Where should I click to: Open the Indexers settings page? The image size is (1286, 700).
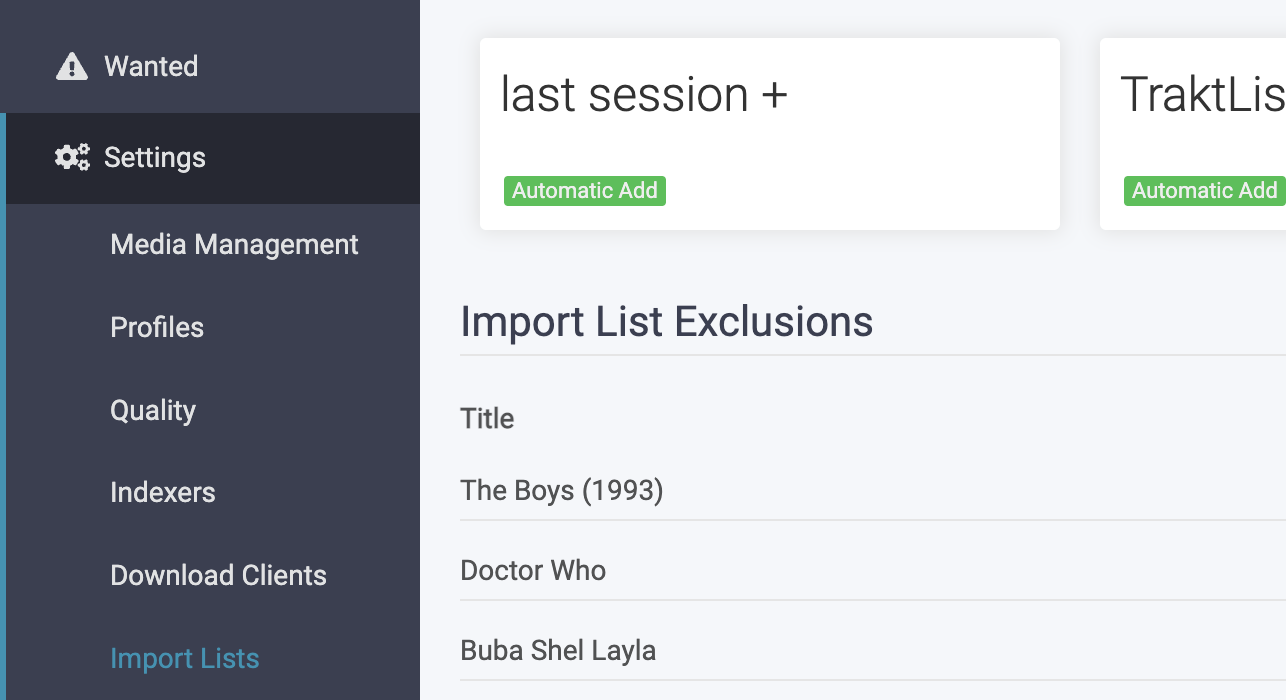163,493
